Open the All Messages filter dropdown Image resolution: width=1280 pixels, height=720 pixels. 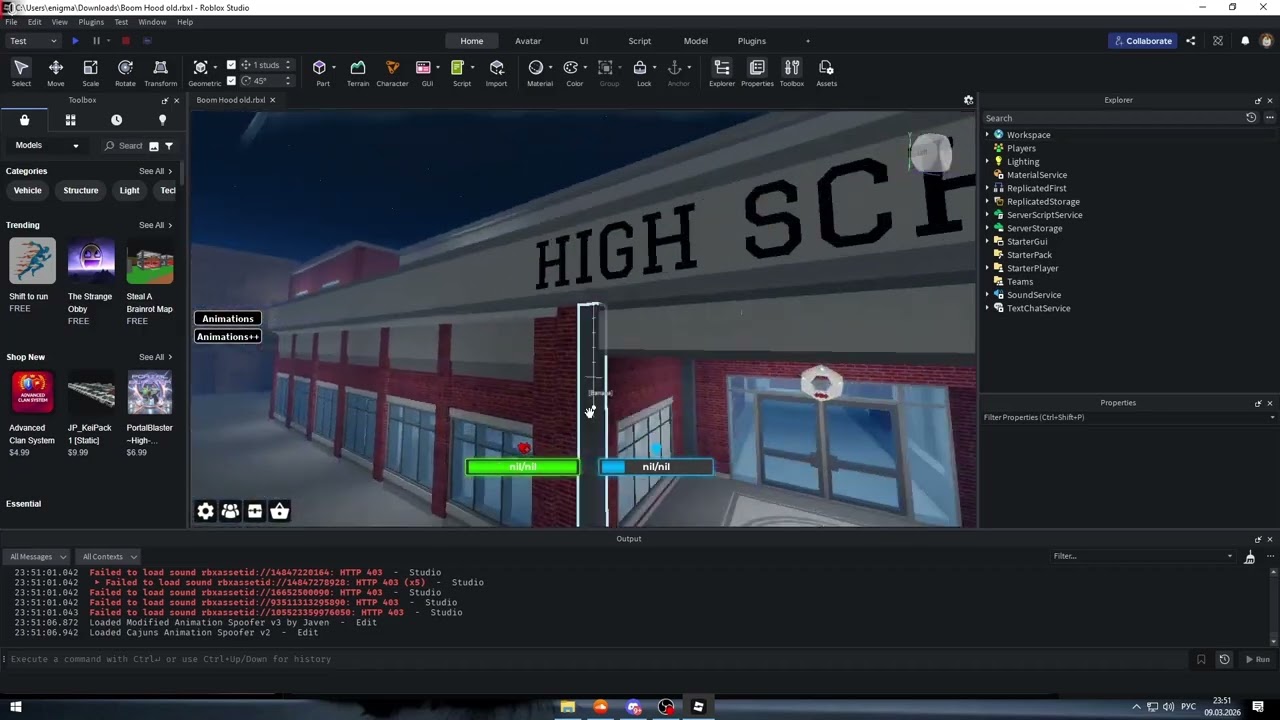38,557
